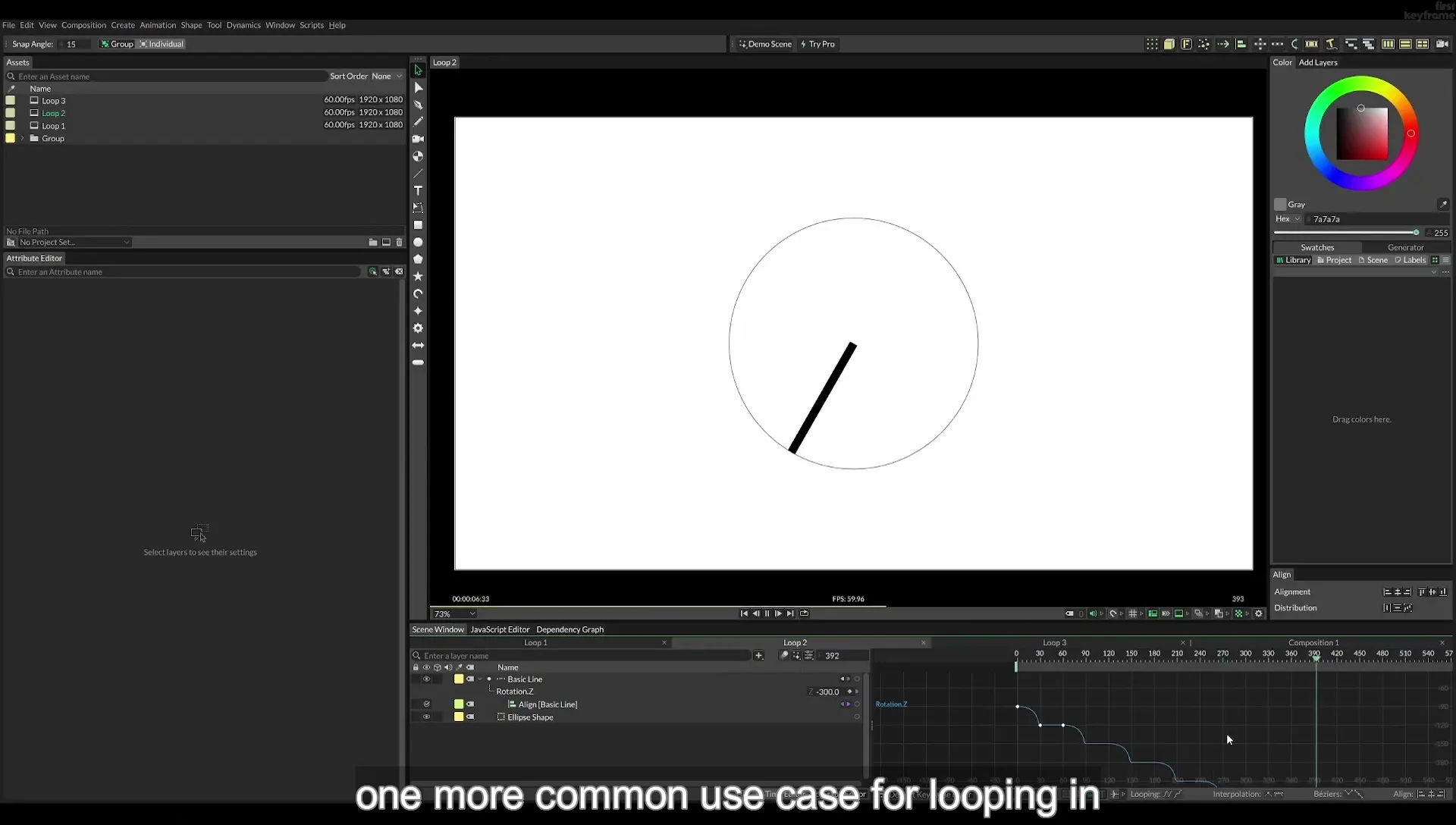Screen dimensions: 1456x825
Task: Open the No Project Set dropdown
Action: (74, 243)
